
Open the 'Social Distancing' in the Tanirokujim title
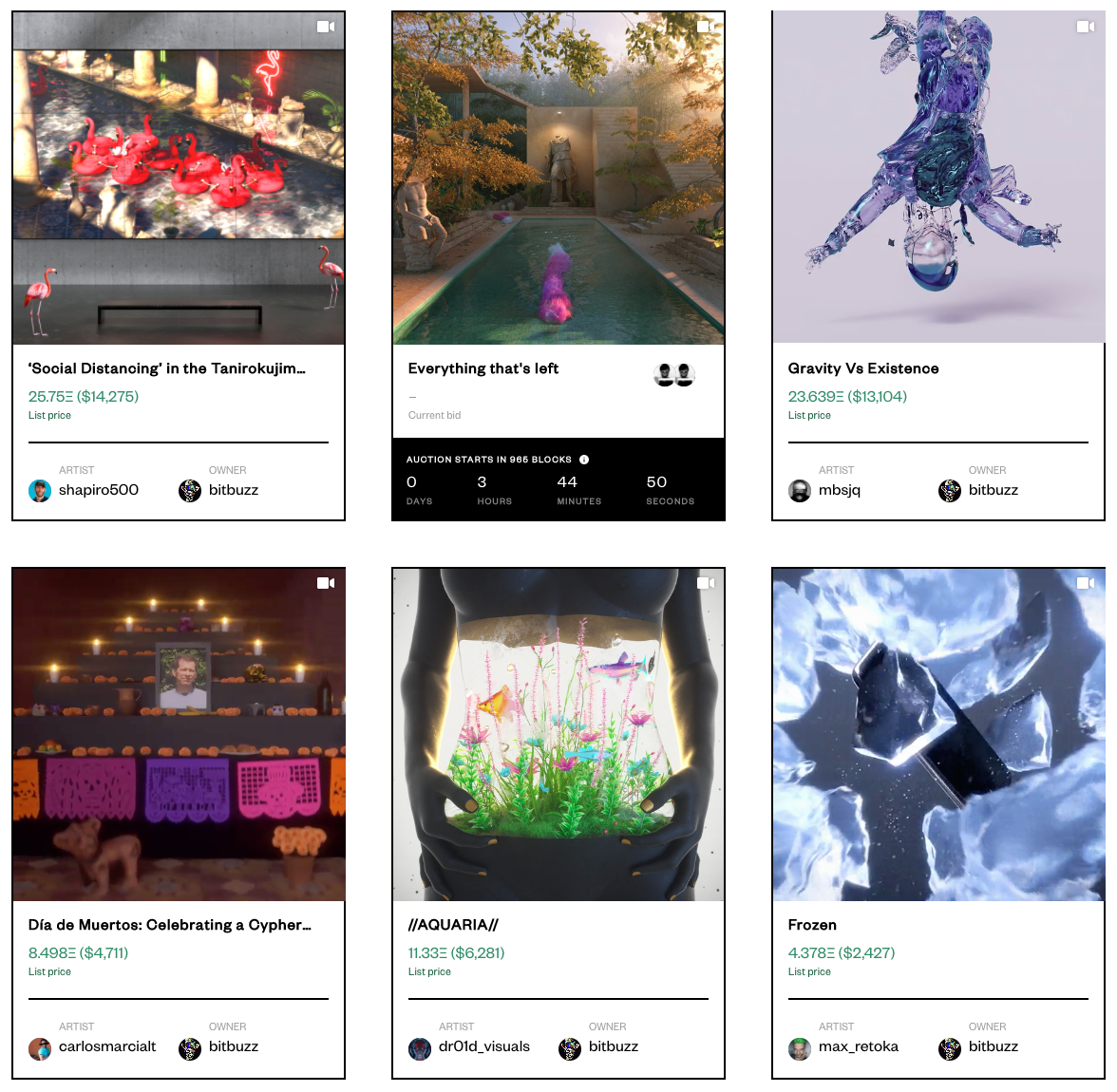point(167,368)
